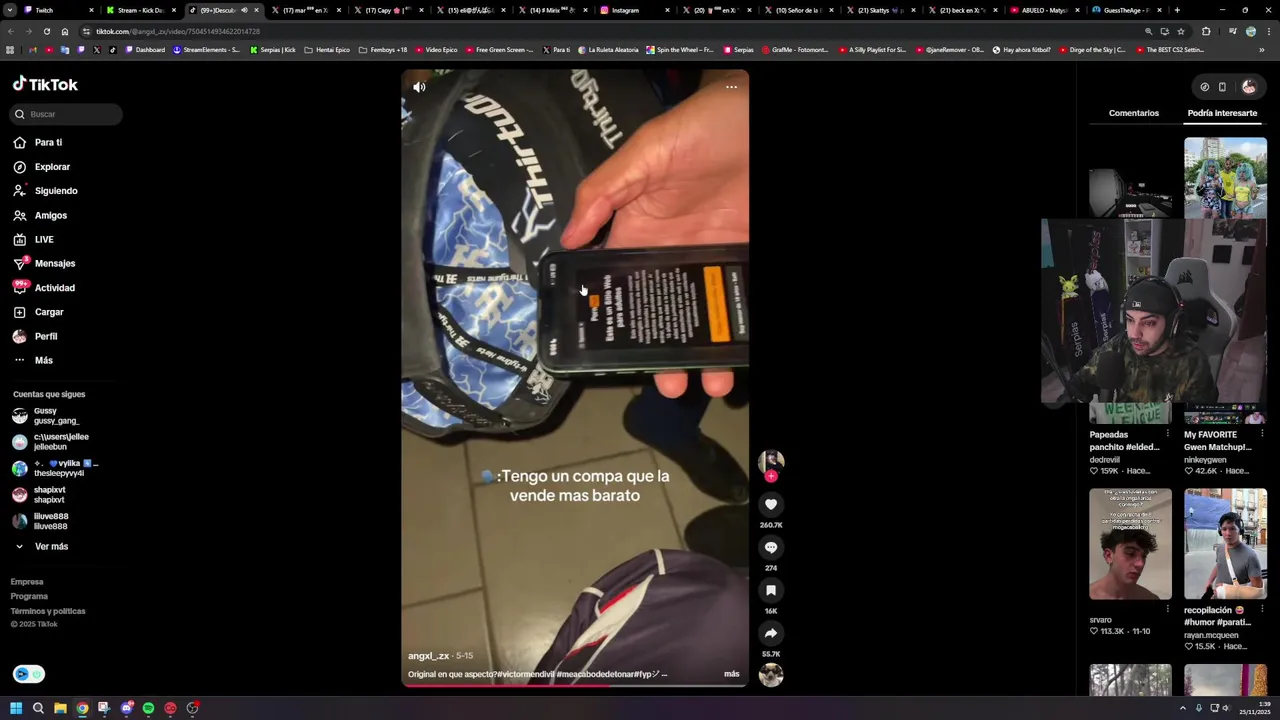Screen dimensions: 1280x720
Task: Click the Buscar search field
Action: tap(66, 114)
